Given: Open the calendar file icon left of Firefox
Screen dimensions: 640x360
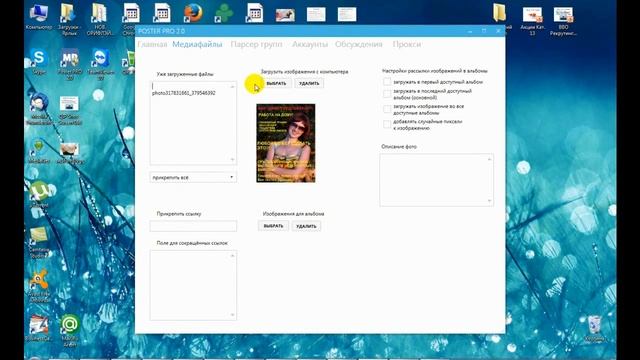Looking at the screenshot, I should [162, 13].
